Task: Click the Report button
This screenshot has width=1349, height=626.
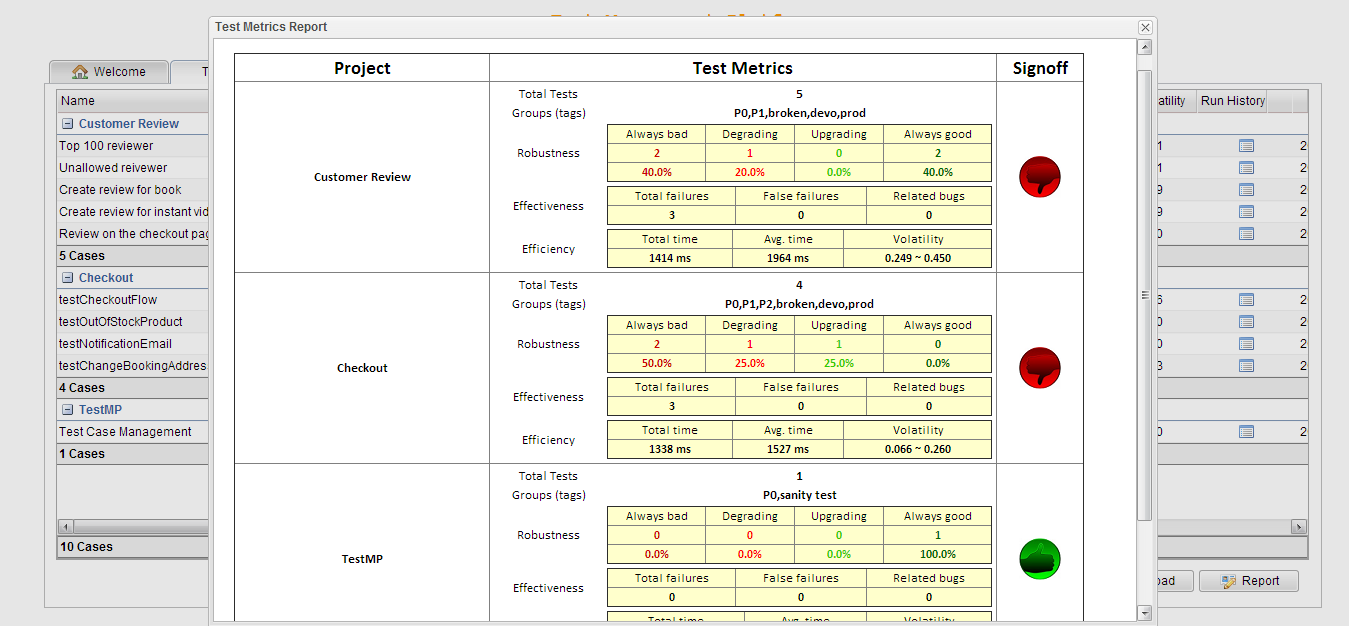Action: click(1248, 580)
